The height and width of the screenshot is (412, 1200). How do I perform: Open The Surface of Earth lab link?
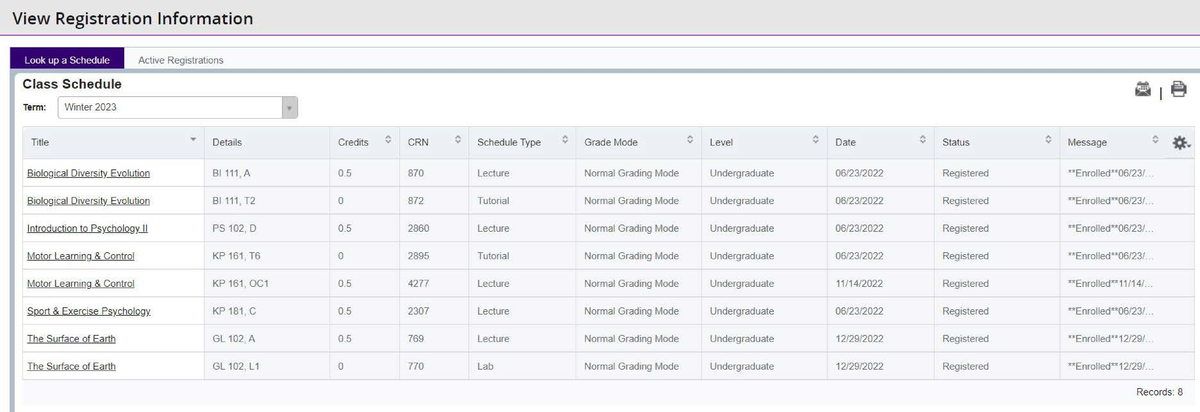coord(71,366)
